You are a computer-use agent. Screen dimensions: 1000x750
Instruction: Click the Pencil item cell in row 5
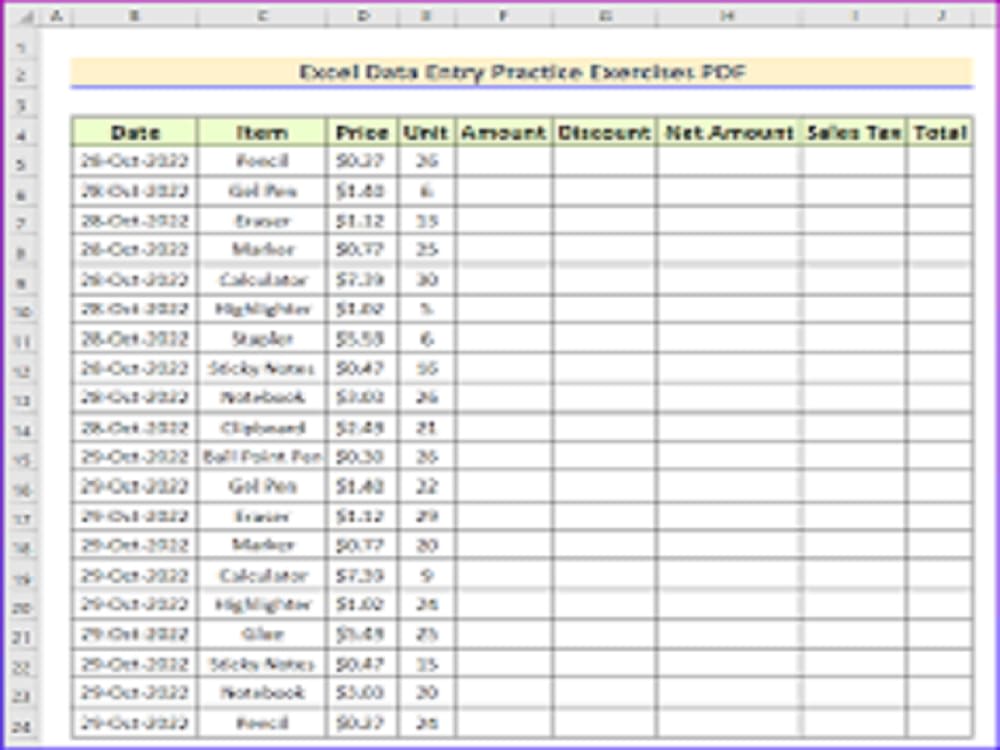(262, 161)
